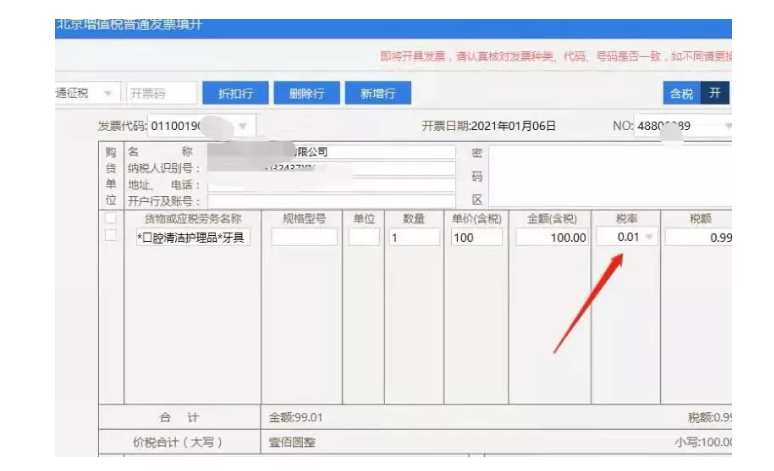This screenshot has width=774, height=471.
Task: Click the 开票日期:2021年01月06日 text
Action: (489, 126)
